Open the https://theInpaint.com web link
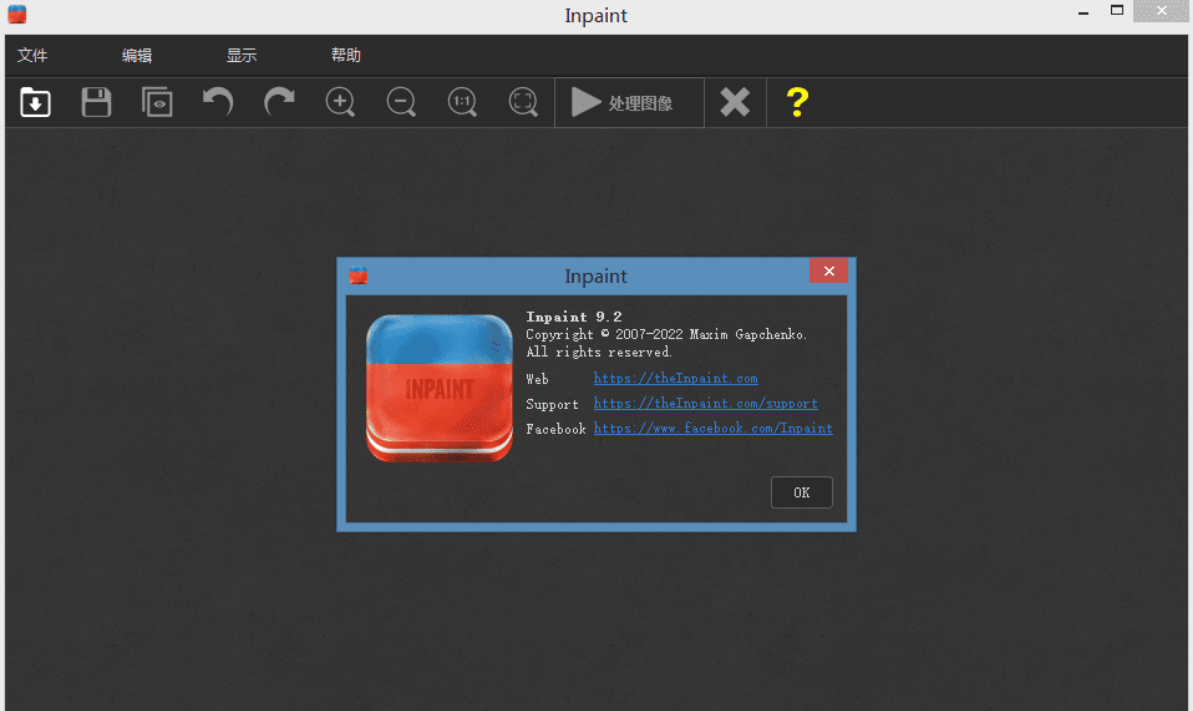The height and width of the screenshot is (711, 1193). pyautogui.click(x=675, y=379)
